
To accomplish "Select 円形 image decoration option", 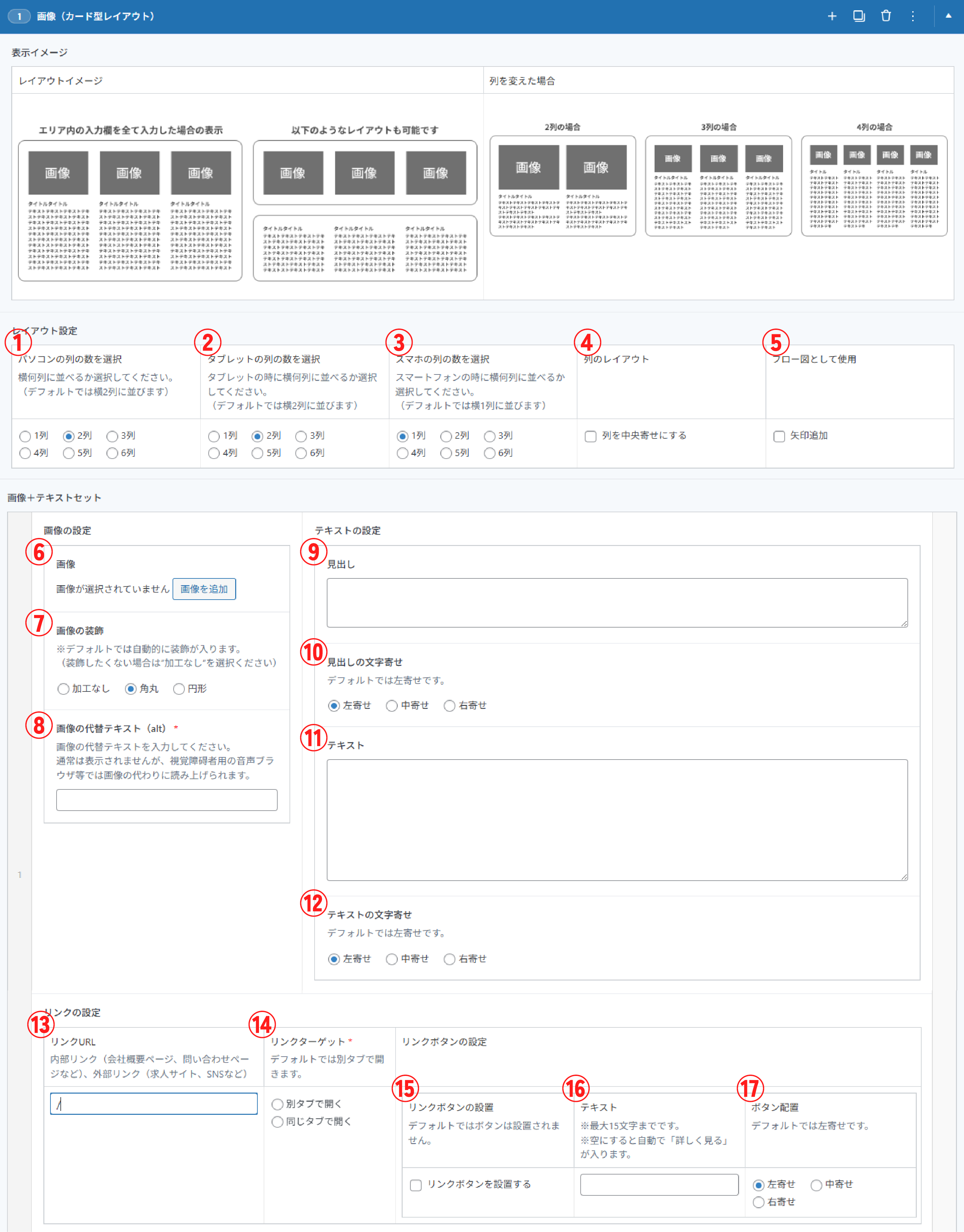I will (x=179, y=689).
